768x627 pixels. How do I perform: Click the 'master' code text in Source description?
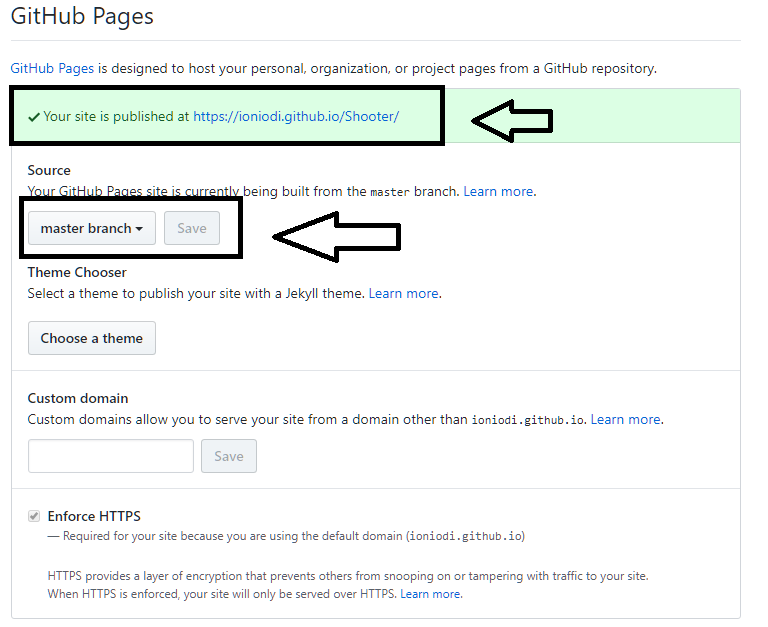point(389,192)
